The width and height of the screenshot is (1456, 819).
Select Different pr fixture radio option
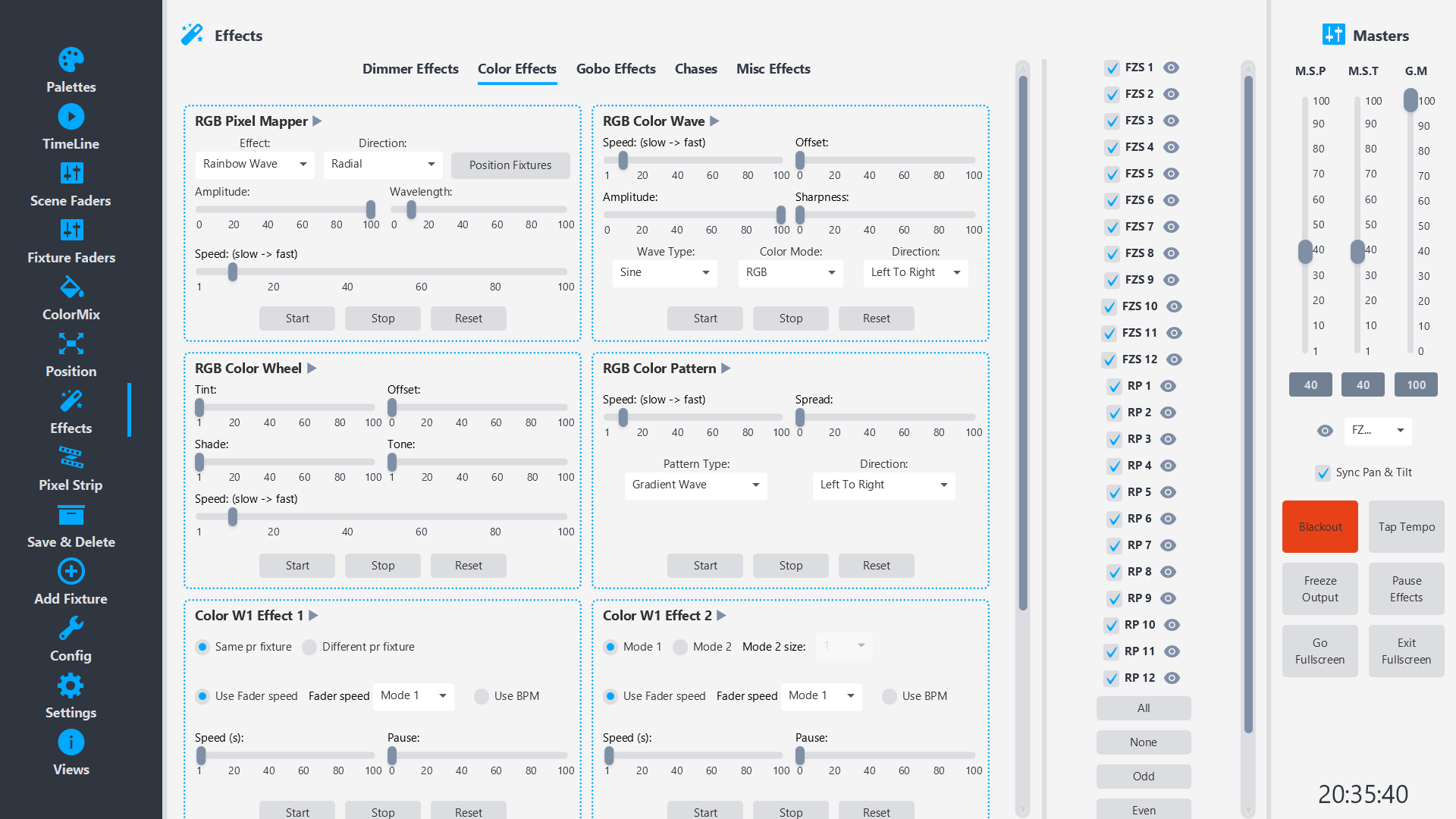pos(309,647)
